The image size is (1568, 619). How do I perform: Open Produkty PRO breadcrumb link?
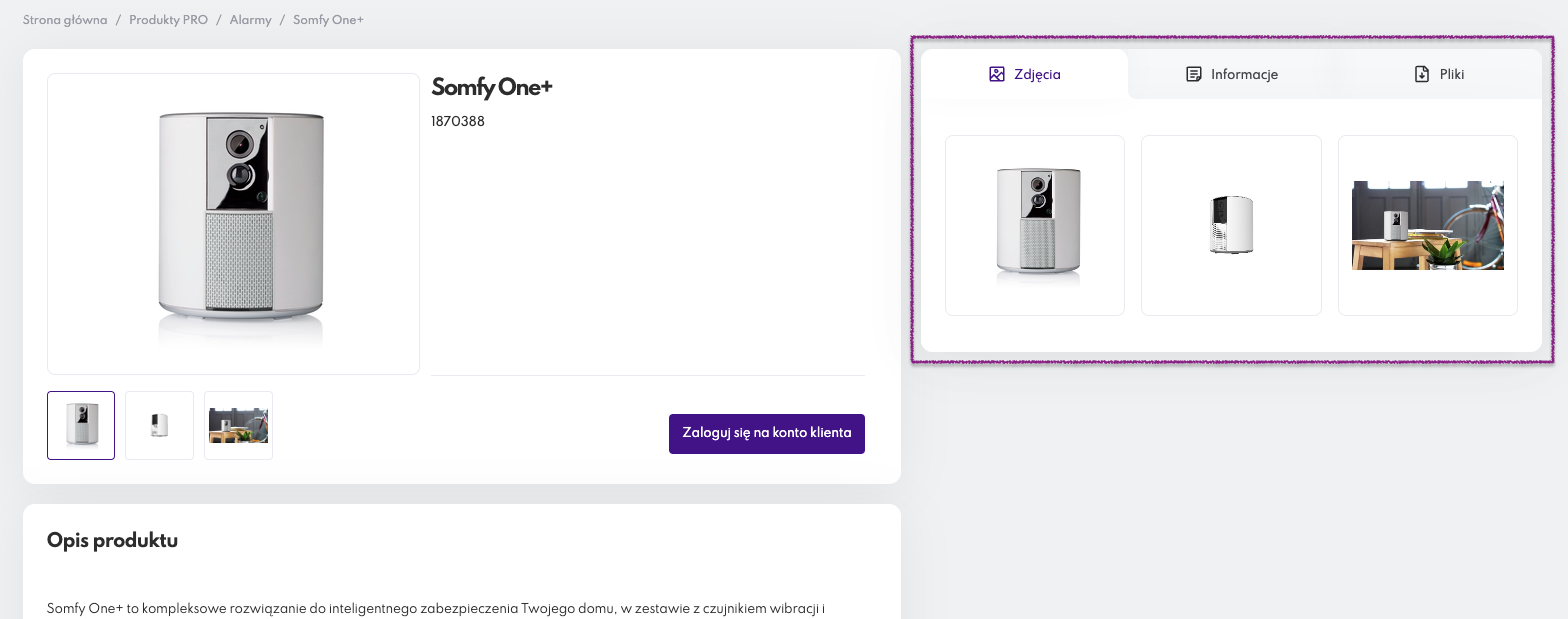point(168,20)
